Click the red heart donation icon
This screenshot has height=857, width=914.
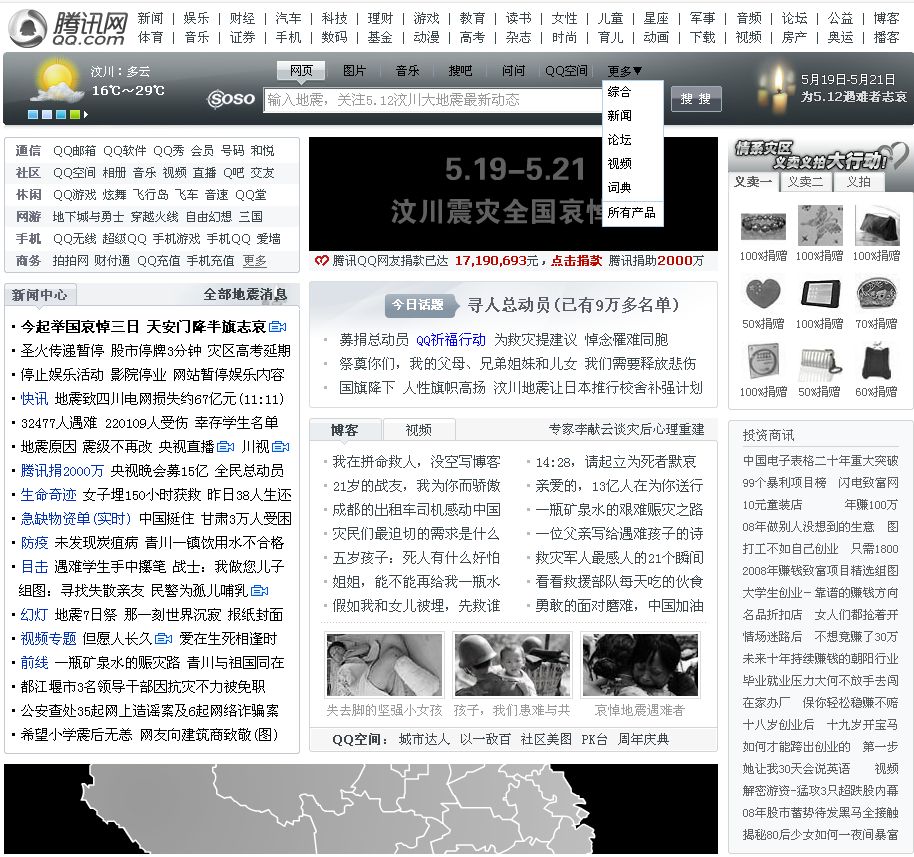click(x=321, y=261)
